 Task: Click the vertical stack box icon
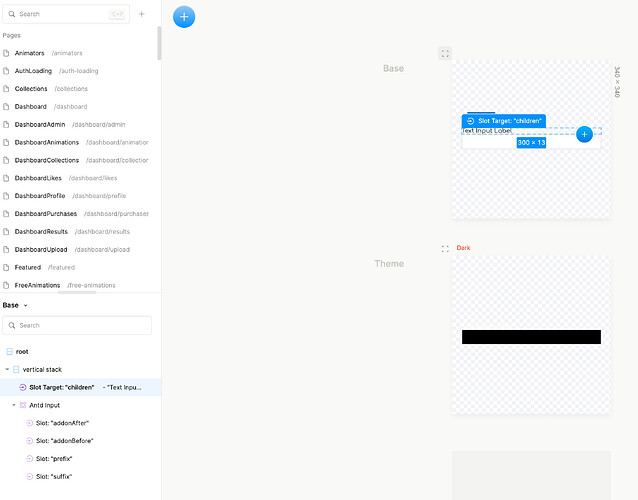[x=16, y=369]
